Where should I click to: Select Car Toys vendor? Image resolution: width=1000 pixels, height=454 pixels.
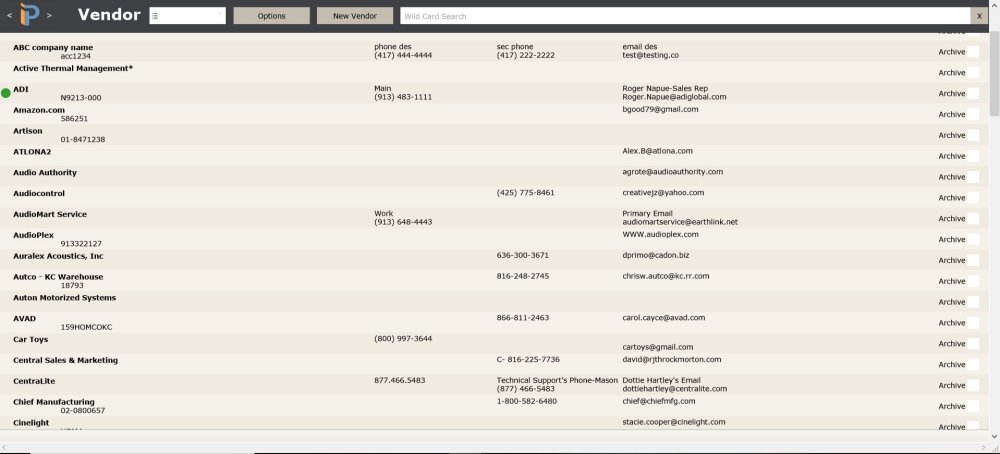(30, 339)
